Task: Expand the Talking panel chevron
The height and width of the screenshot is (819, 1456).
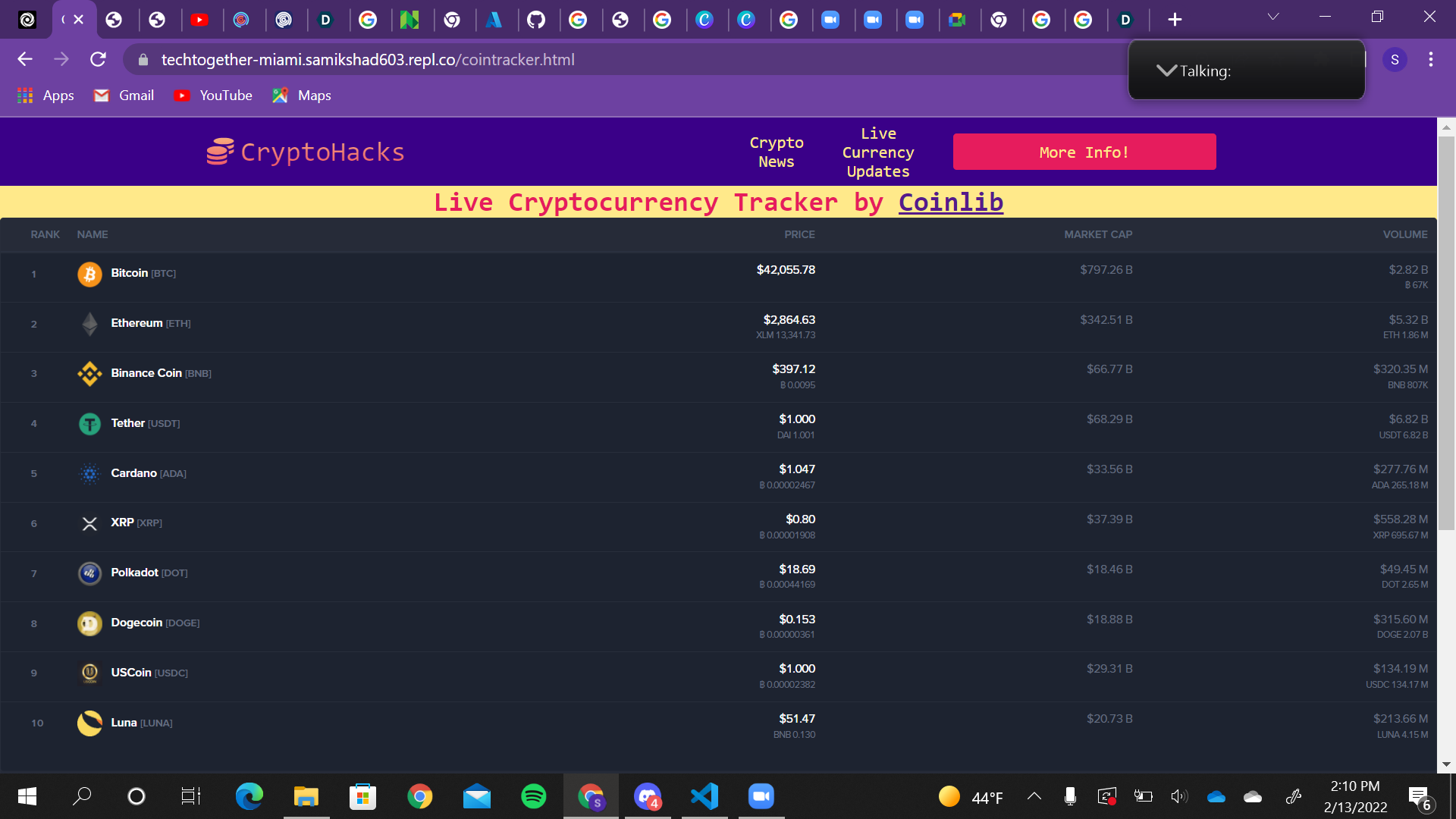Action: click(1166, 71)
